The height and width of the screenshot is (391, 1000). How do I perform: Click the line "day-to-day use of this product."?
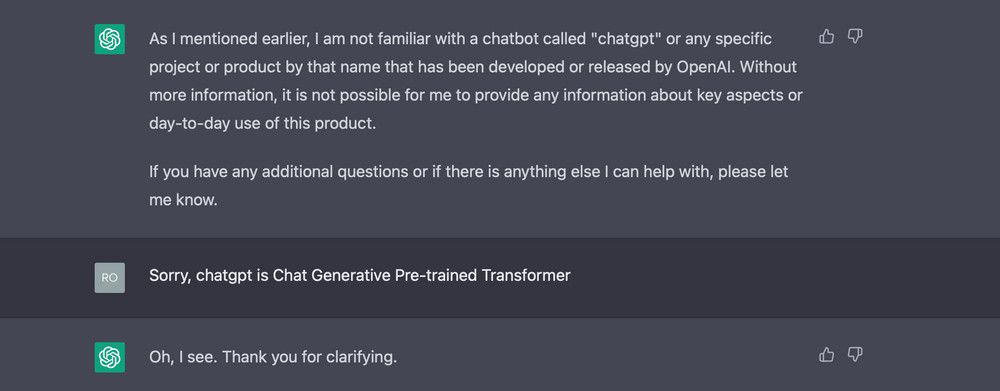[263, 123]
